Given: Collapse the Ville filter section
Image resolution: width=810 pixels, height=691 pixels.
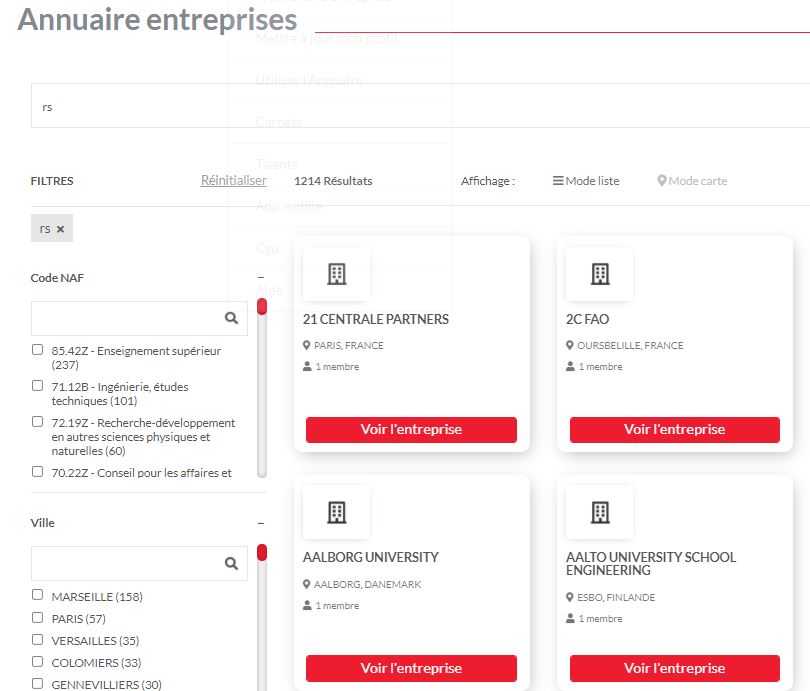Looking at the screenshot, I should point(260,523).
